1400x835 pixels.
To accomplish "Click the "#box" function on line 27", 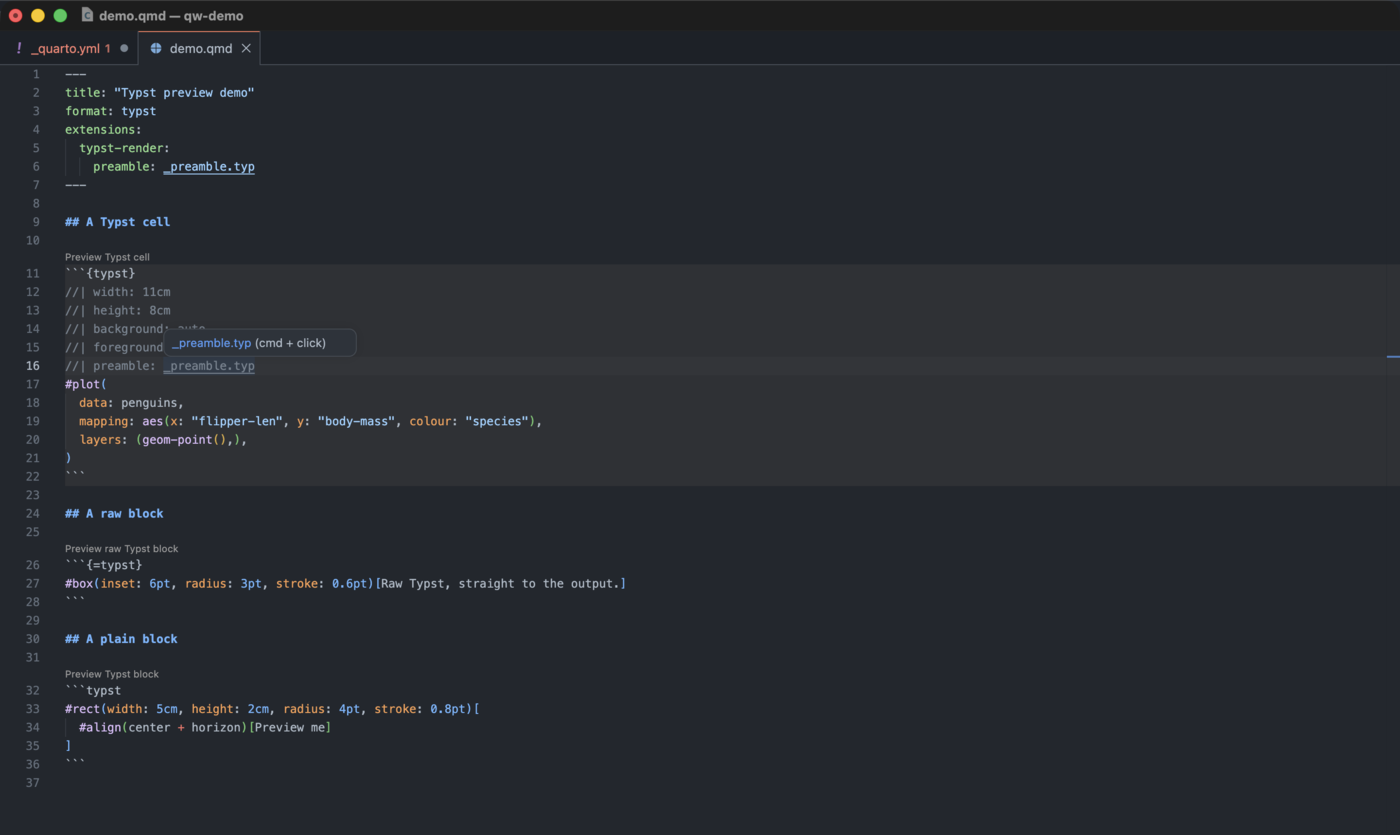I will click(x=79, y=583).
